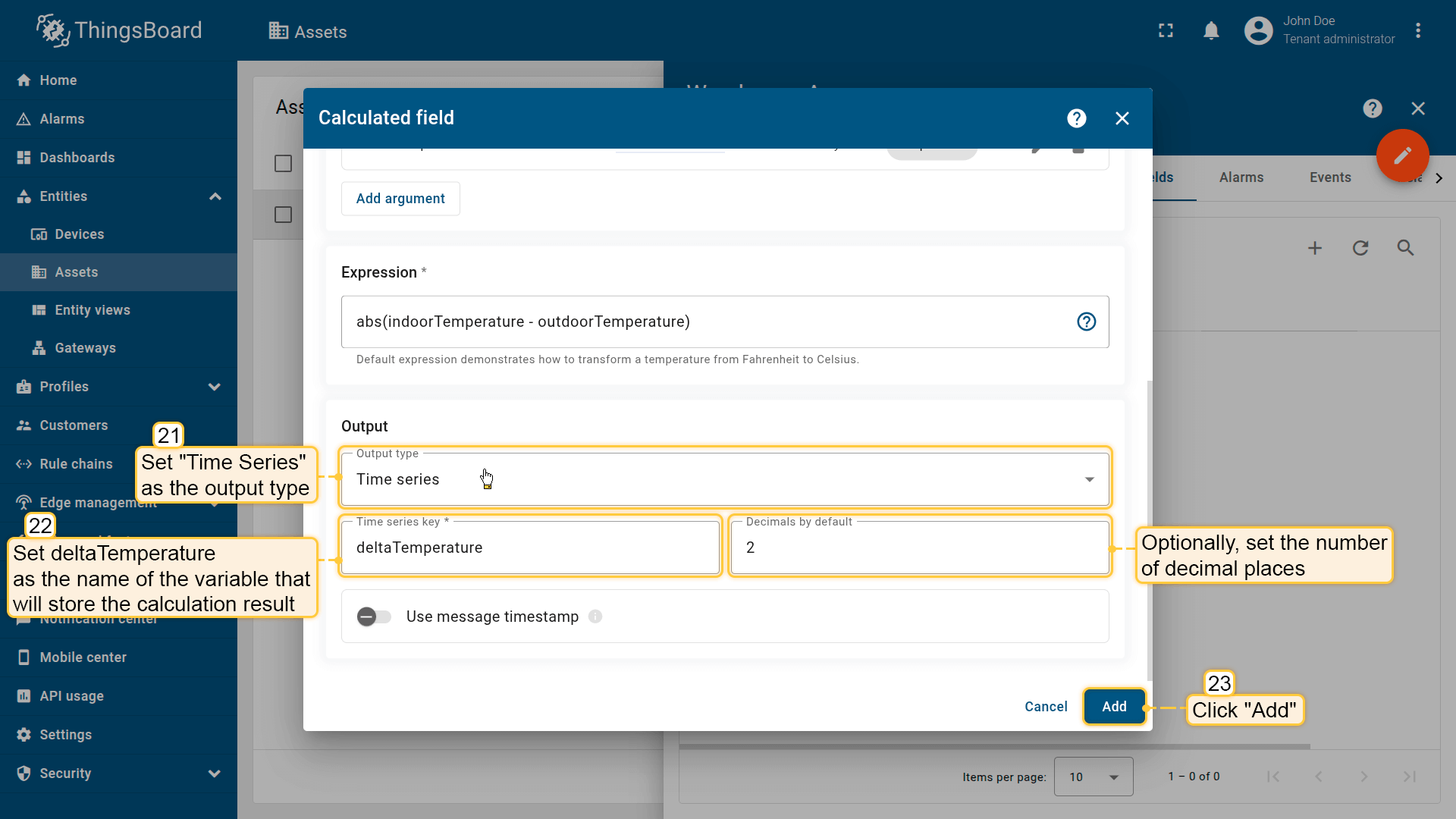Open the Output type dropdown

[x=724, y=479]
